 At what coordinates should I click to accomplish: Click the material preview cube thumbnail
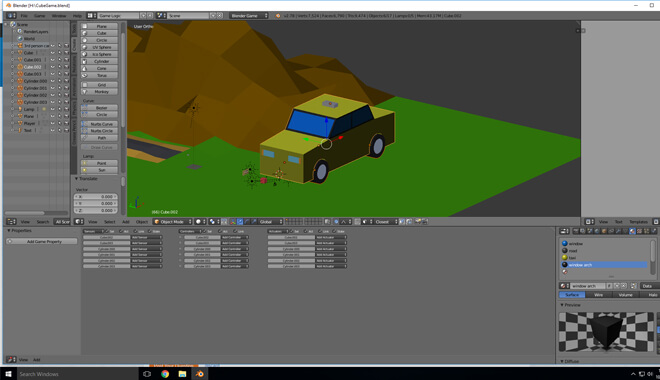(606, 332)
